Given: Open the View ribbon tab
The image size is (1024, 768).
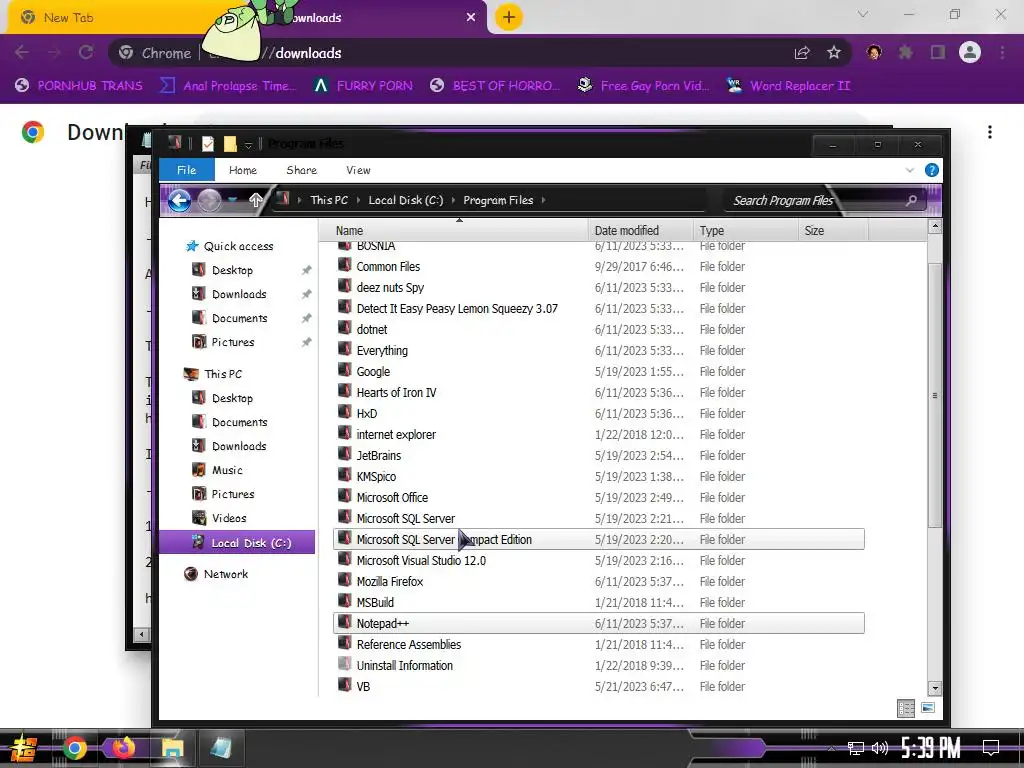Looking at the screenshot, I should [x=358, y=170].
